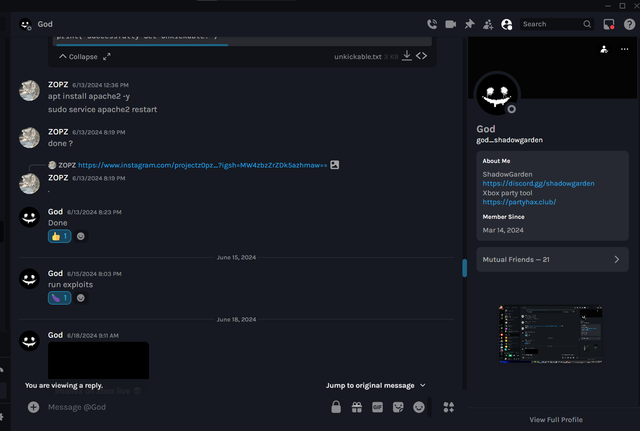Toggle the eggplant reaction on run exploits
Screen dimensions: 640x431
pyautogui.click(x=60, y=298)
